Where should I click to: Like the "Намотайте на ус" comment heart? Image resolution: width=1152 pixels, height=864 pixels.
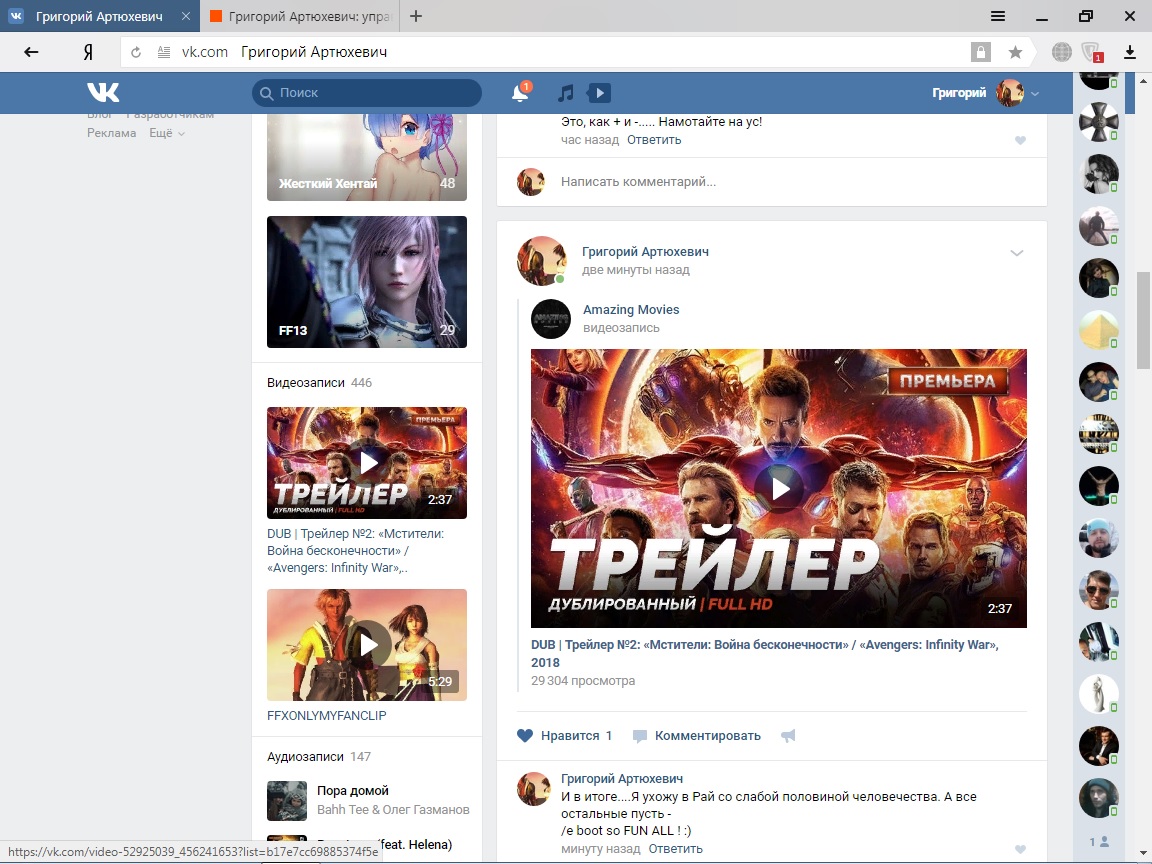[1020, 140]
